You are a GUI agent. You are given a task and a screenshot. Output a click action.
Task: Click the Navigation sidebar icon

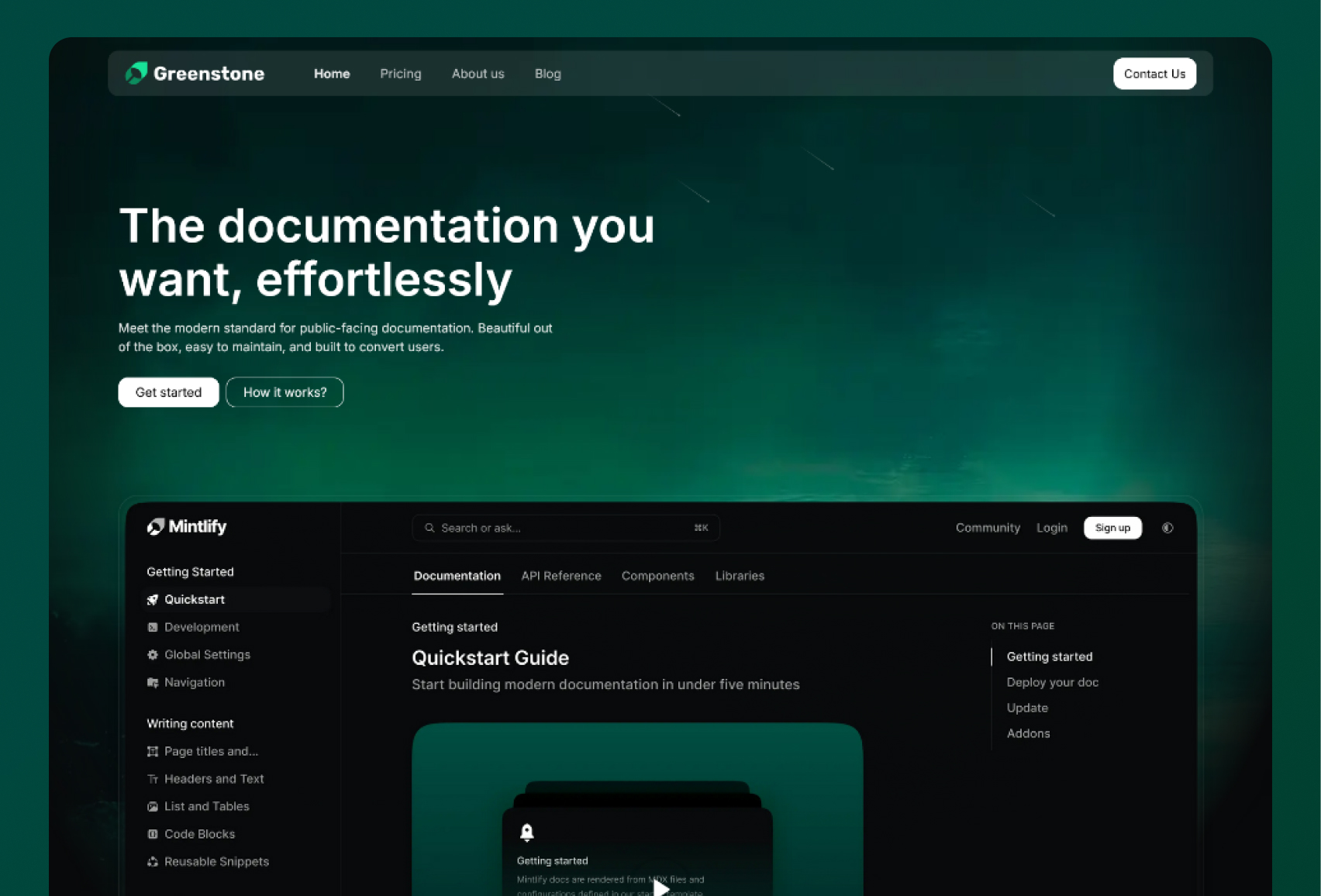(x=152, y=682)
